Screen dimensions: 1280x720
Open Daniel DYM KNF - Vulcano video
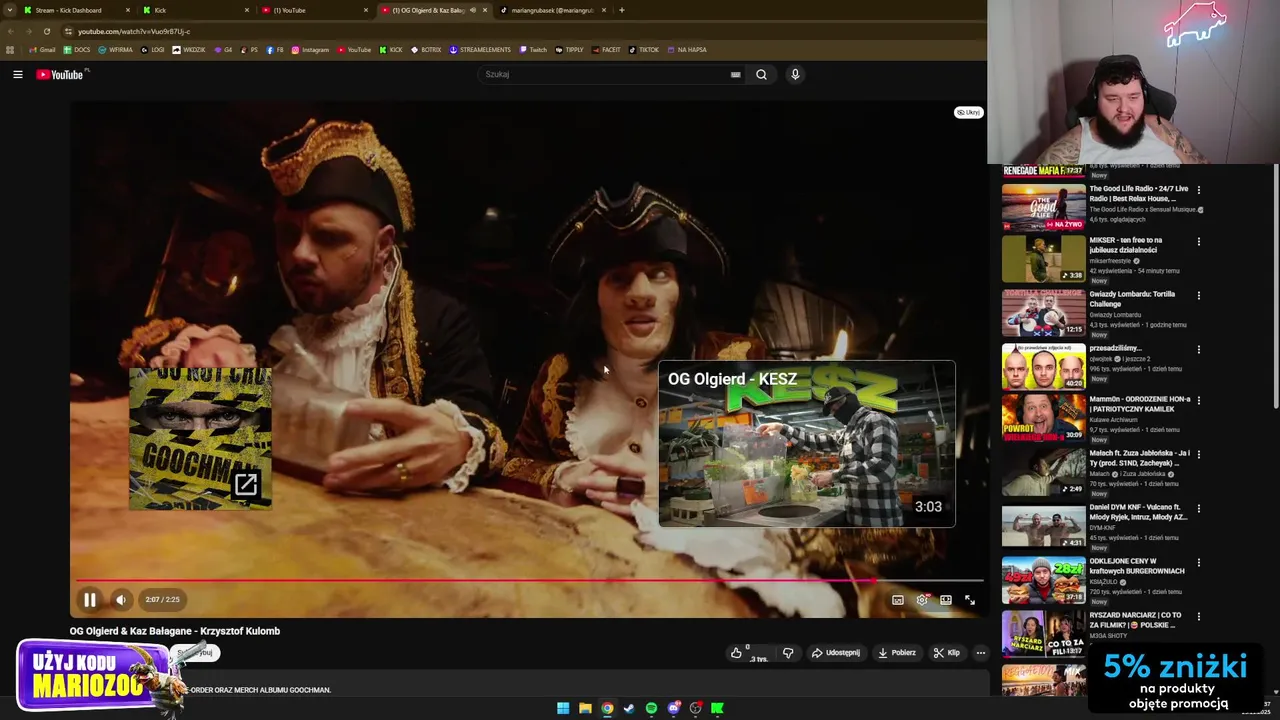pyautogui.click(x=1138, y=512)
